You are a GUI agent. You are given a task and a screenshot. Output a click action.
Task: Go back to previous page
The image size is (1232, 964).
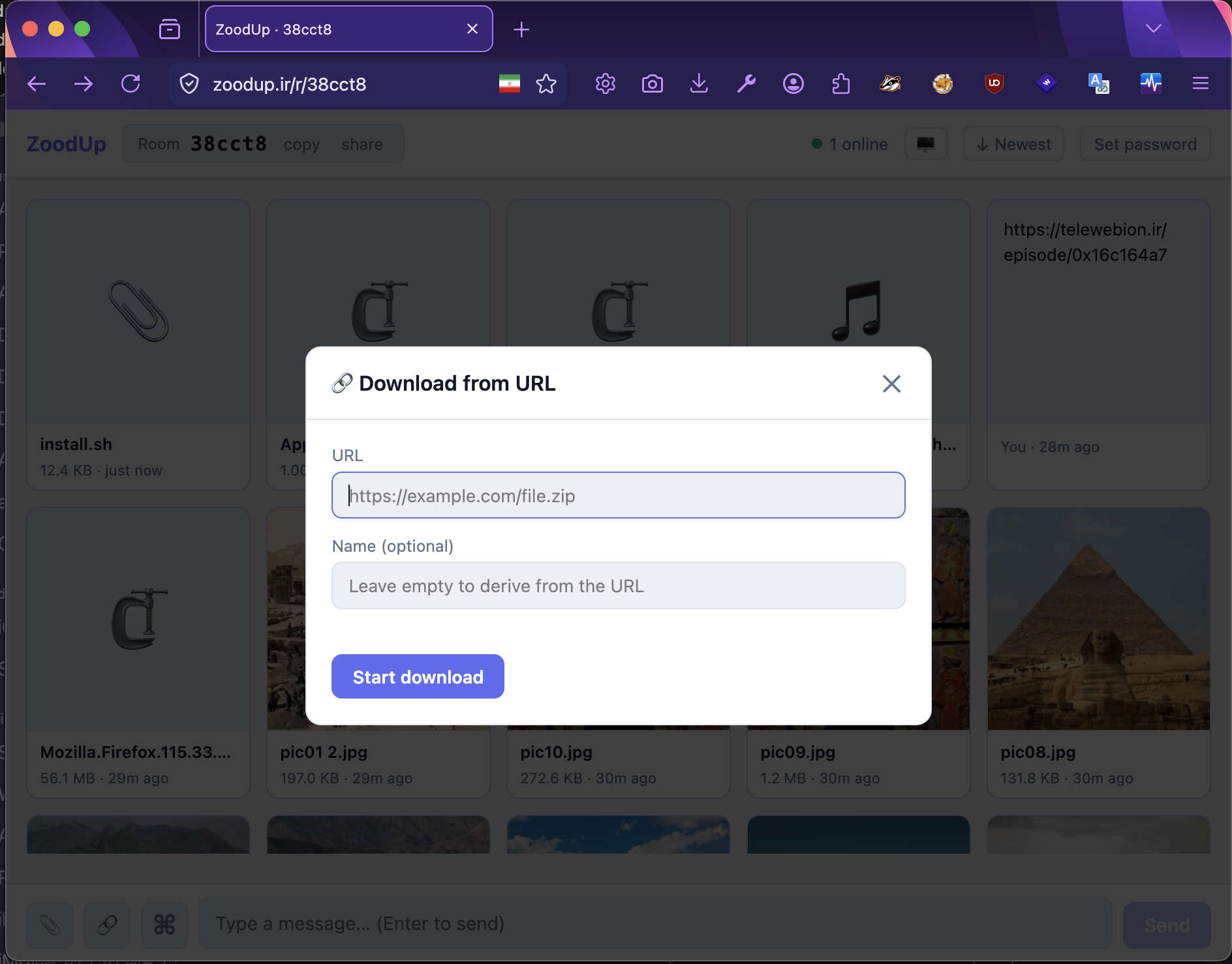point(37,83)
